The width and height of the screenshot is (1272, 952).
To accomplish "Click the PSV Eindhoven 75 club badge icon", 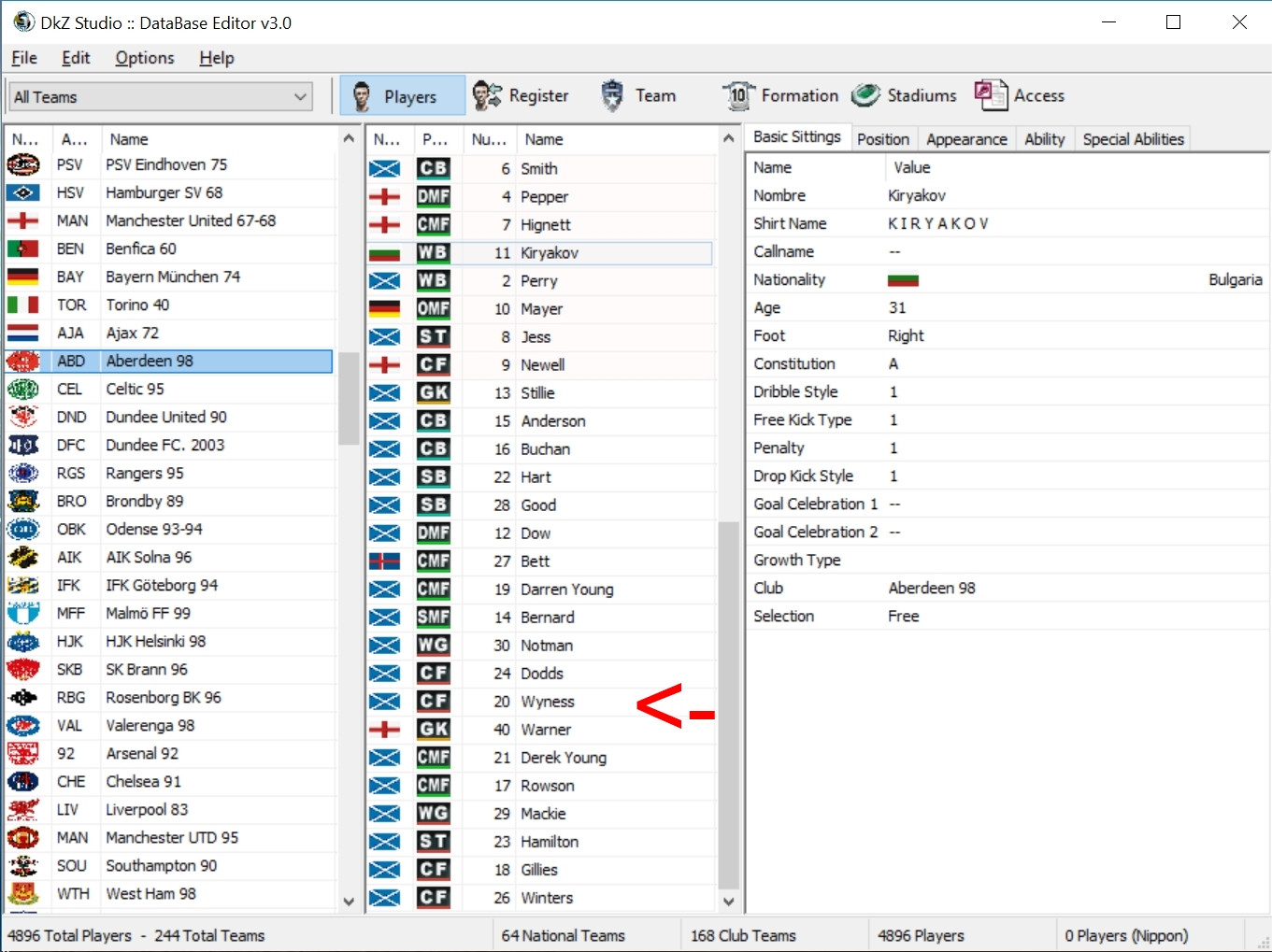I will pyautogui.click(x=23, y=165).
